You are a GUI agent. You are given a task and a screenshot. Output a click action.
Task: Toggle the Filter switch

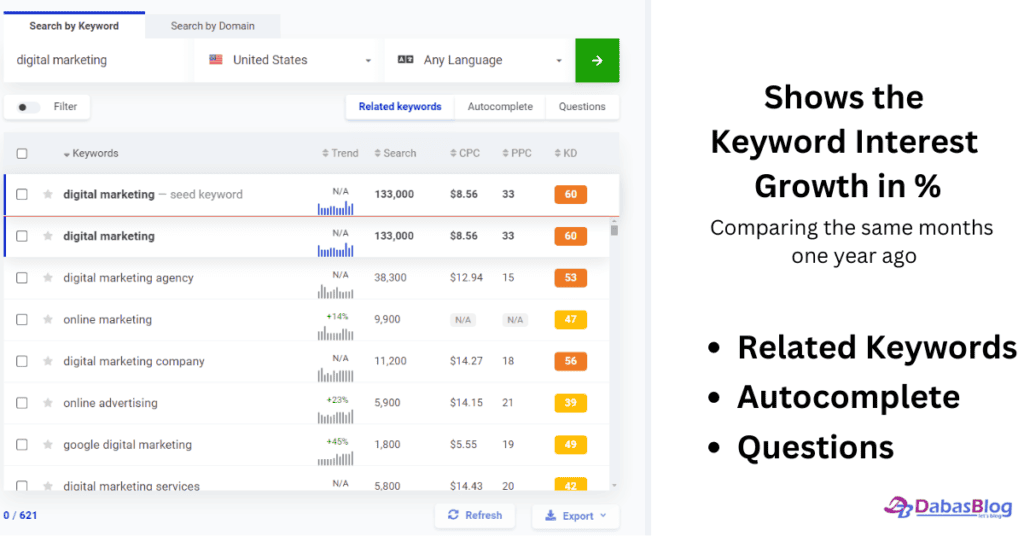(x=27, y=107)
